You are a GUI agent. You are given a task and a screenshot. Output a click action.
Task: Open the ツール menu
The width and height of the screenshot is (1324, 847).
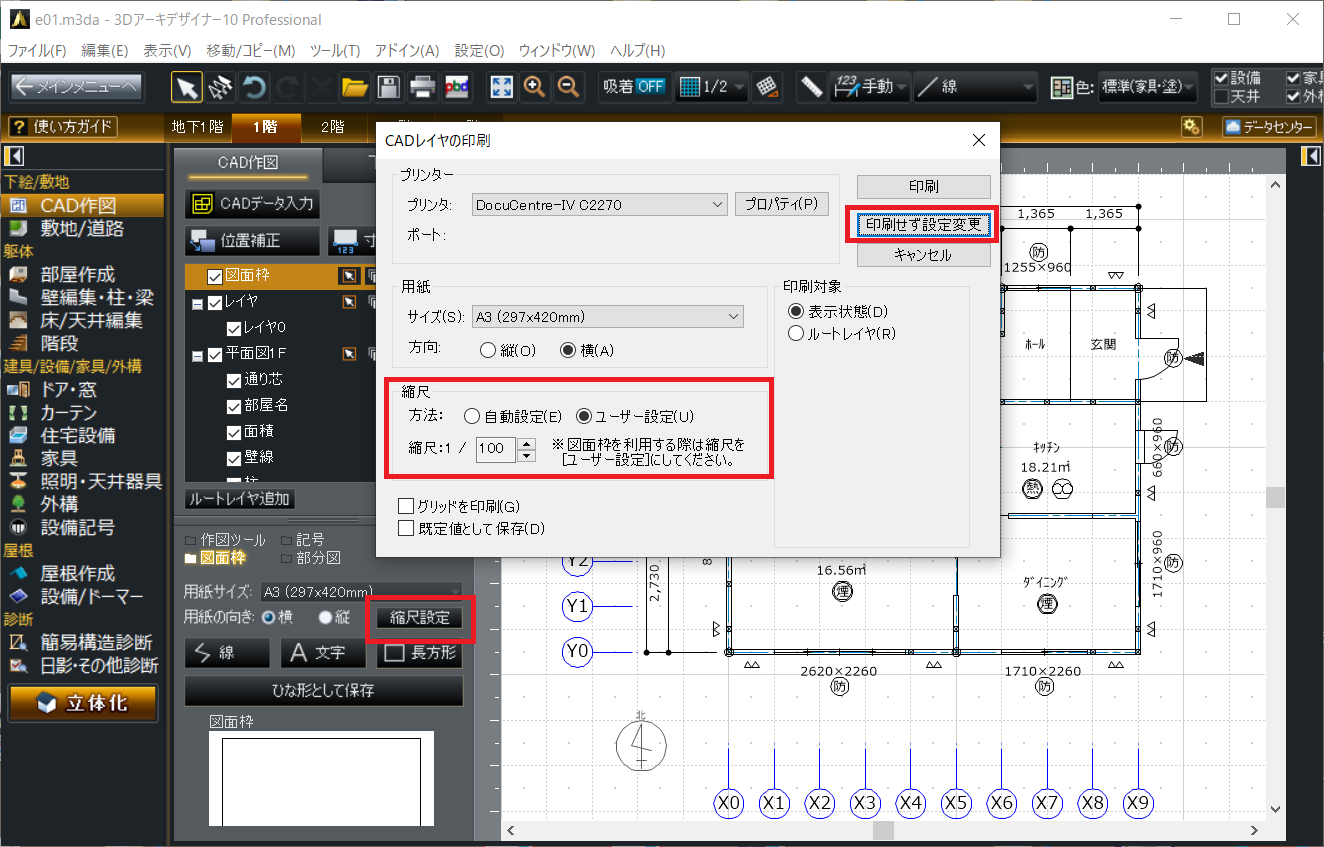(x=334, y=51)
